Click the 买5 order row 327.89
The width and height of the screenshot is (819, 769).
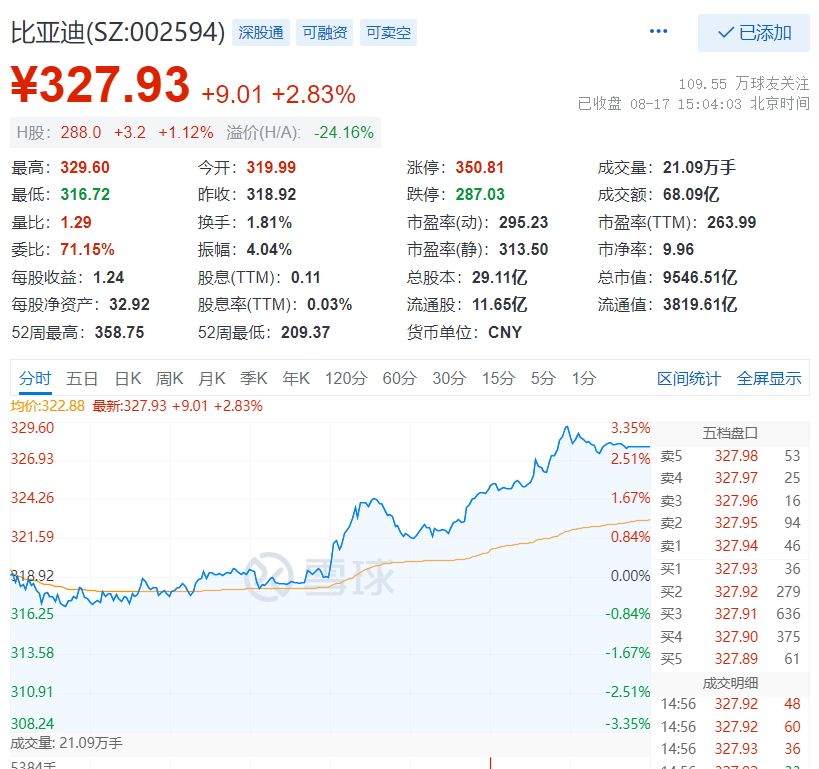pyautogui.click(x=730, y=659)
